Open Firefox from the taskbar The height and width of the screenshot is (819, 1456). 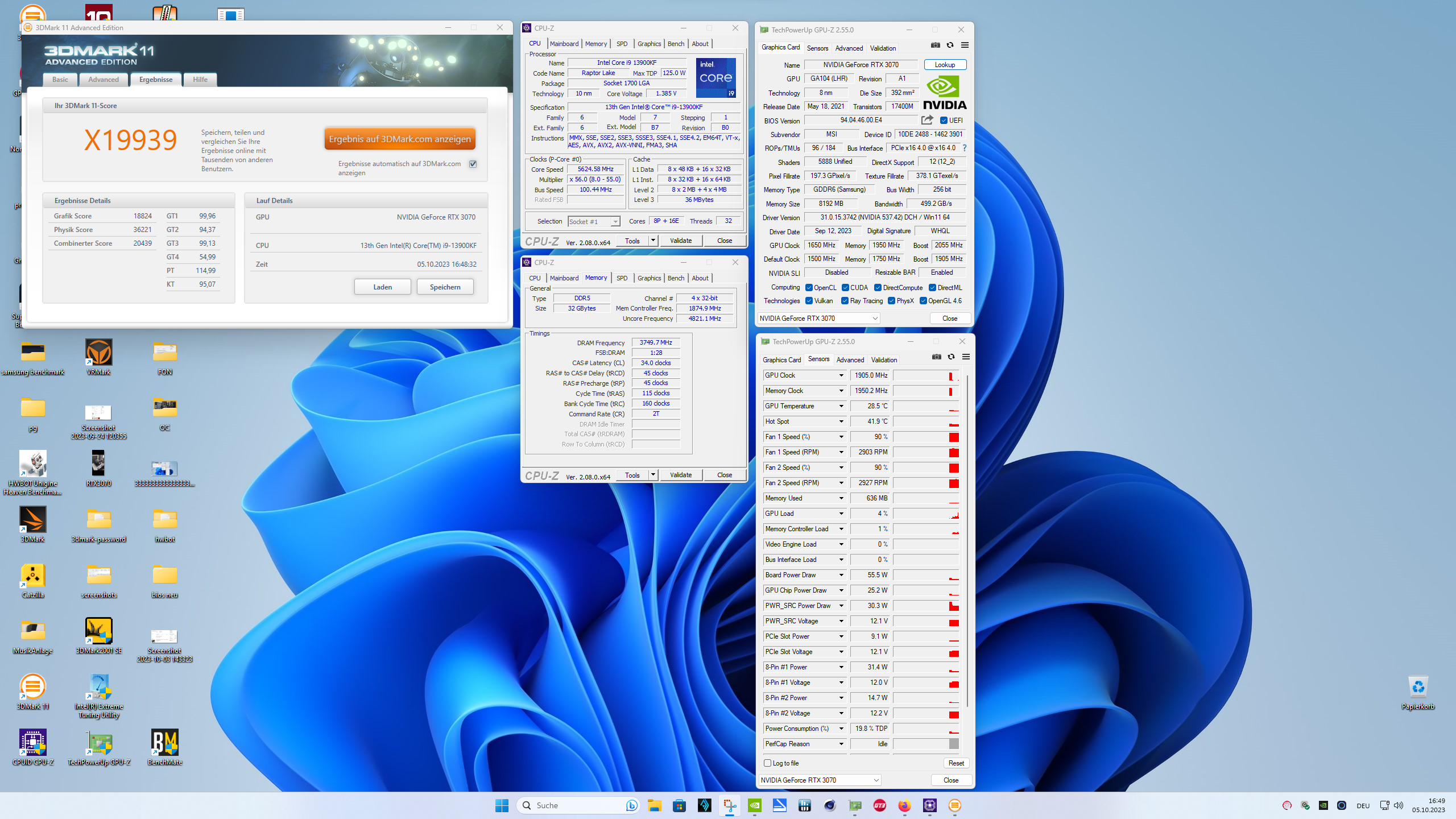point(904,805)
